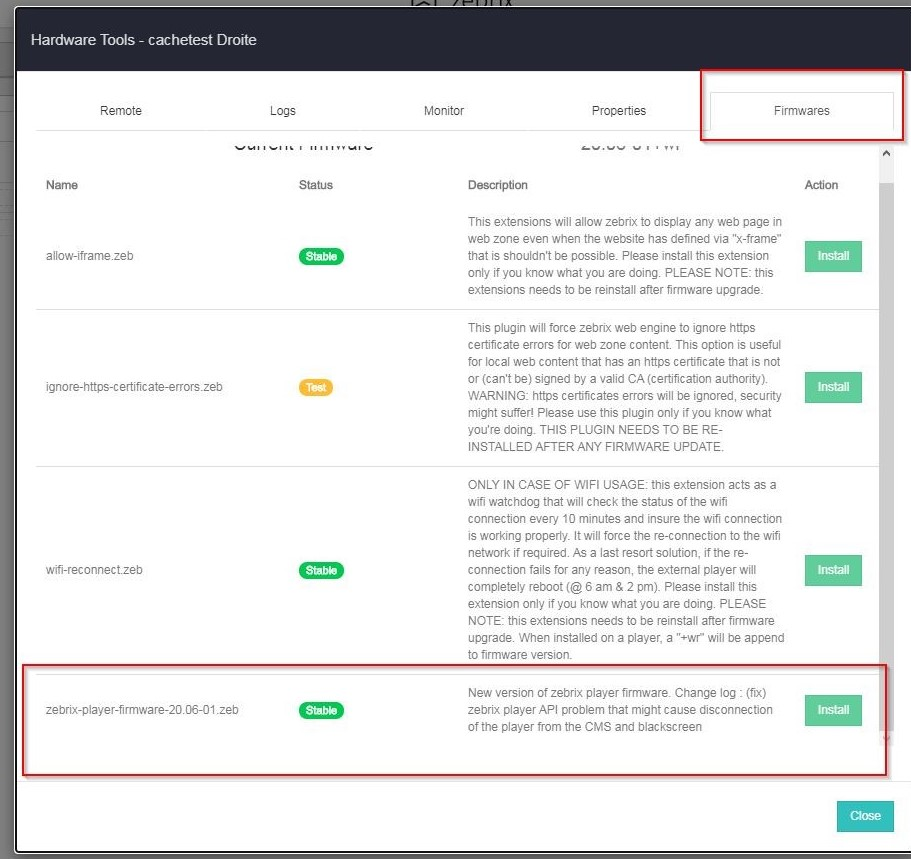Click the firmware list scroll-up arrow
The height and width of the screenshot is (859, 911).
tap(886, 153)
